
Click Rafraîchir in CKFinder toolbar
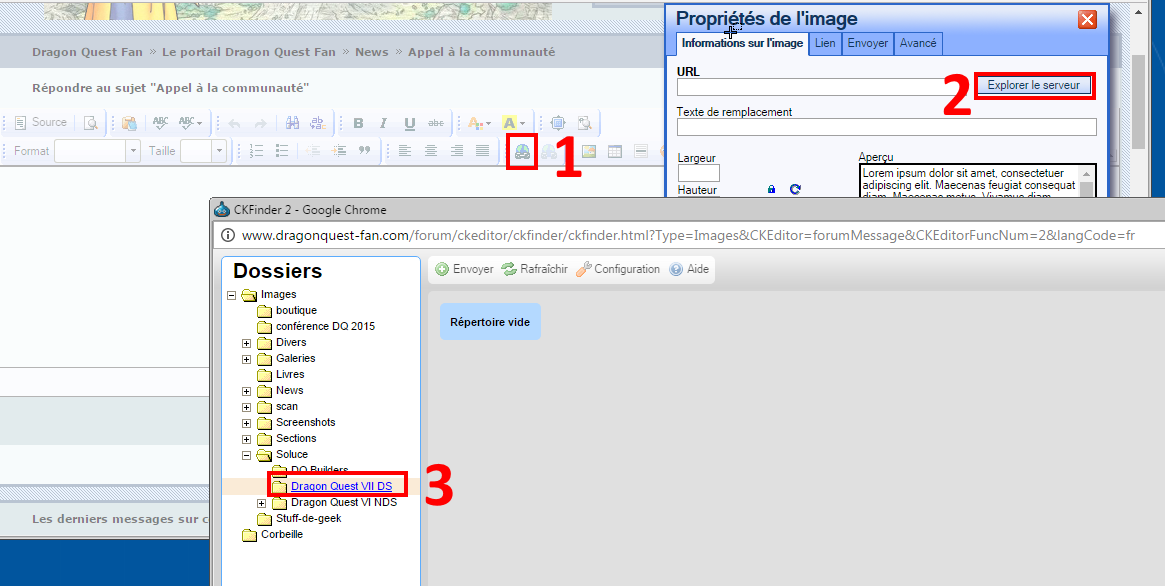pos(535,269)
